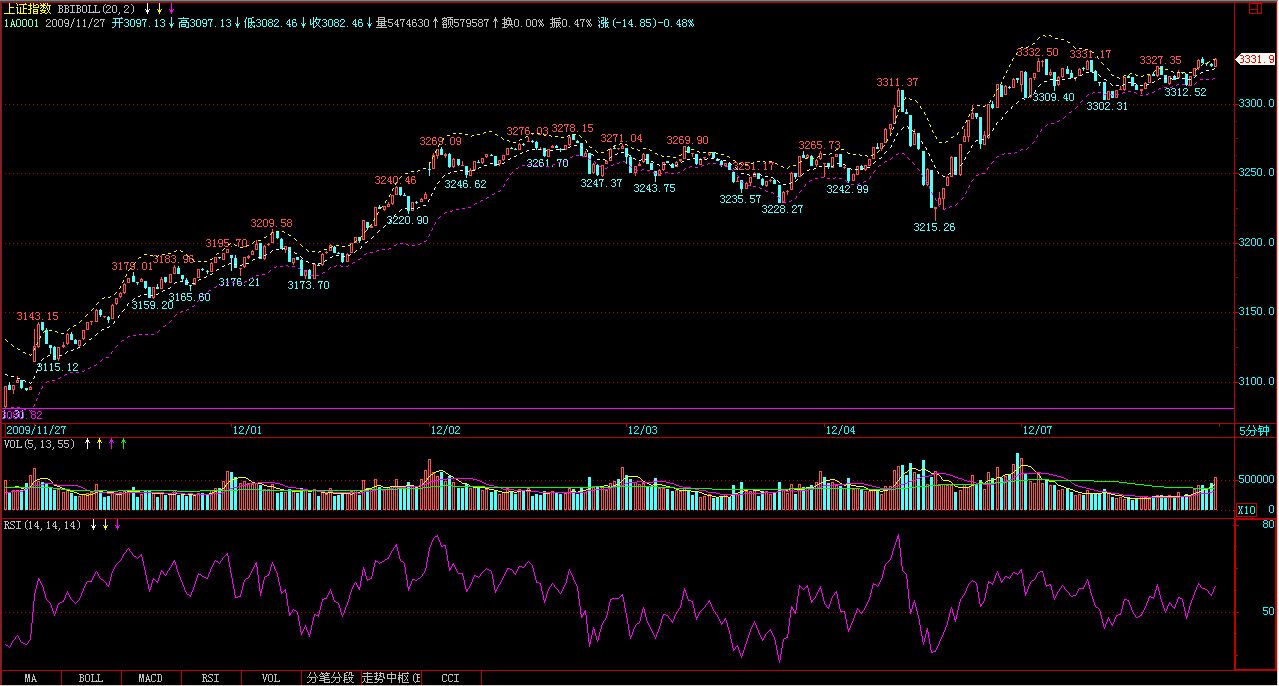
Task: Click the 3173.70 low annotation
Action: 308,285
